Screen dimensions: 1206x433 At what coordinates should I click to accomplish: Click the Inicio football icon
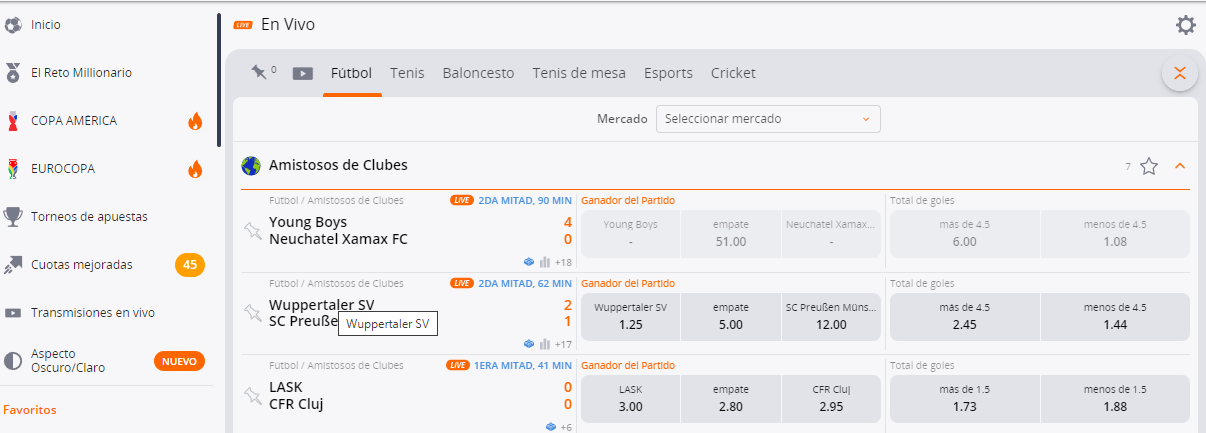coord(13,24)
